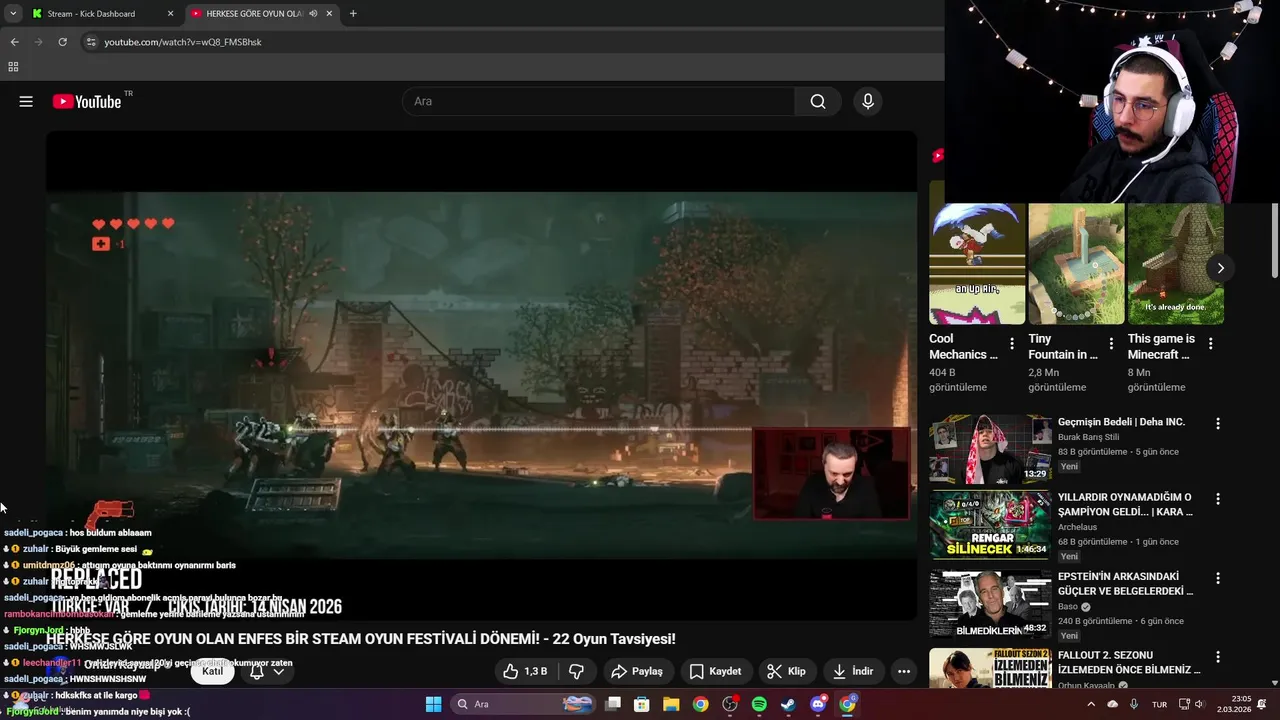Share the video with Paylaş
1280x720 pixels.
tap(637, 671)
